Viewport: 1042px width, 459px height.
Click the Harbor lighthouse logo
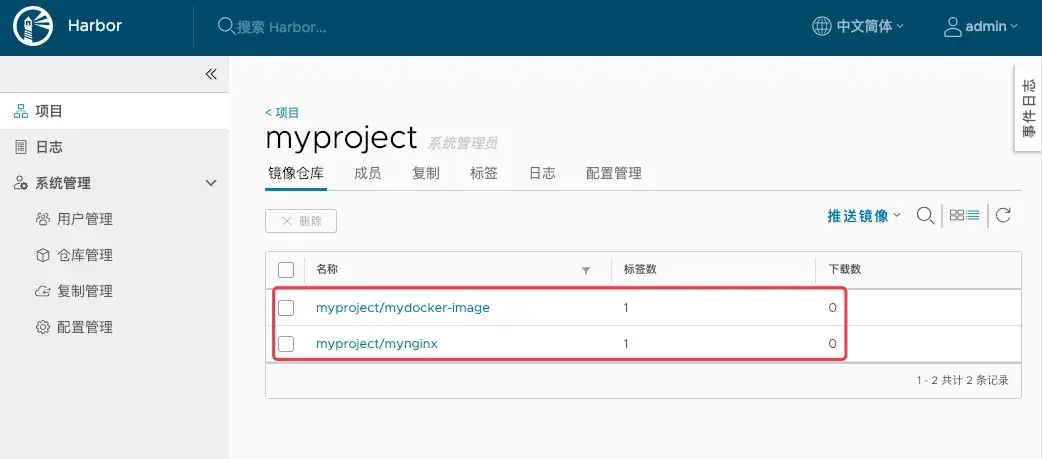tap(33, 27)
